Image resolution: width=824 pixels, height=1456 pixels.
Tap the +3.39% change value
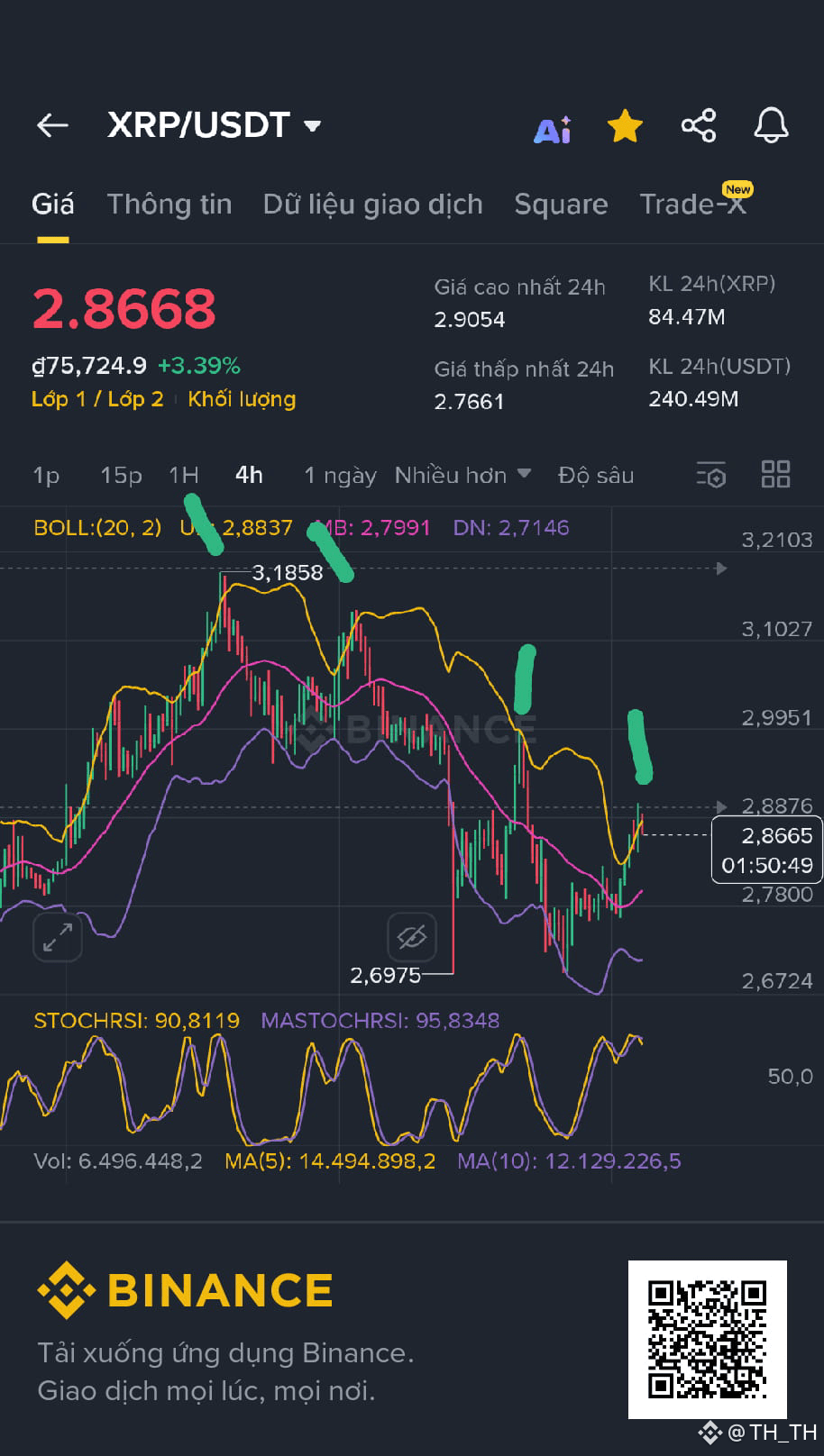199,366
